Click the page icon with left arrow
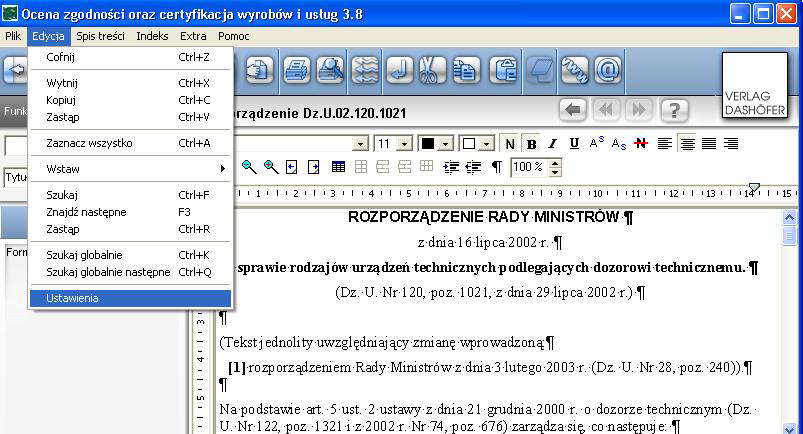Screen dimensions: 803x434 (x=292, y=167)
